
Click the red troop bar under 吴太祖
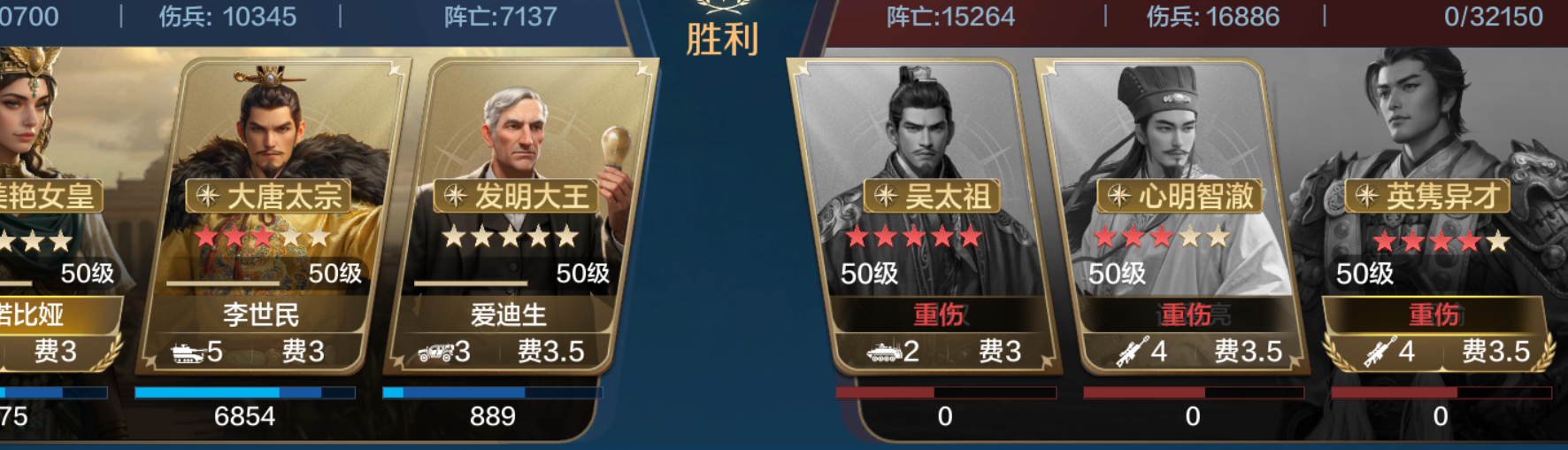[x=946, y=392]
